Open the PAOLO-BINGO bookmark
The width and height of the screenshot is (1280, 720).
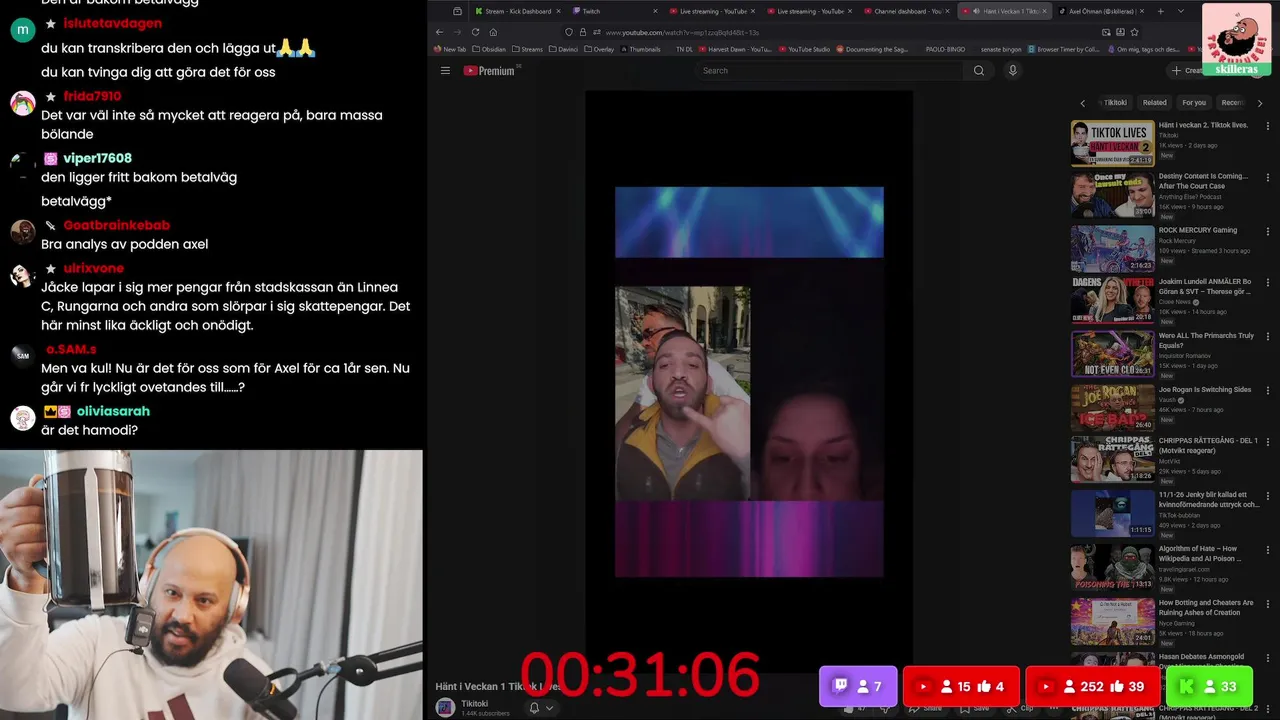[944, 49]
